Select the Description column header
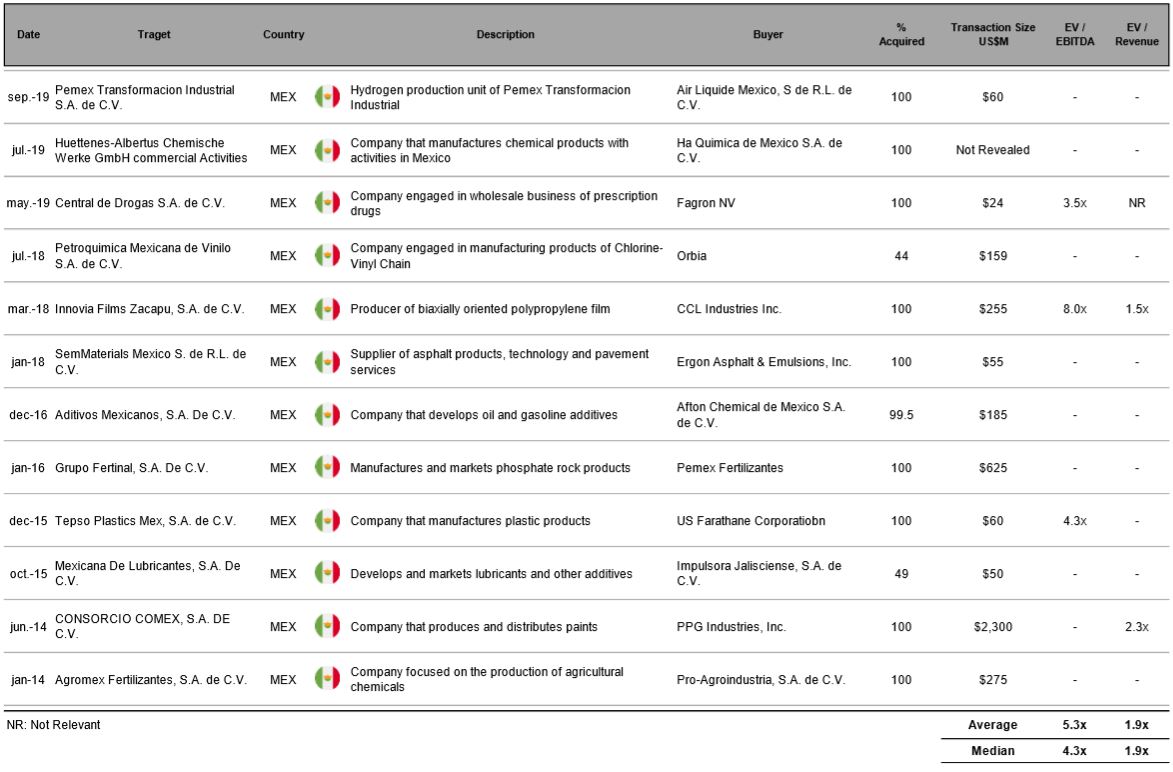Viewport: 1173px width, 772px height. (x=506, y=34)
